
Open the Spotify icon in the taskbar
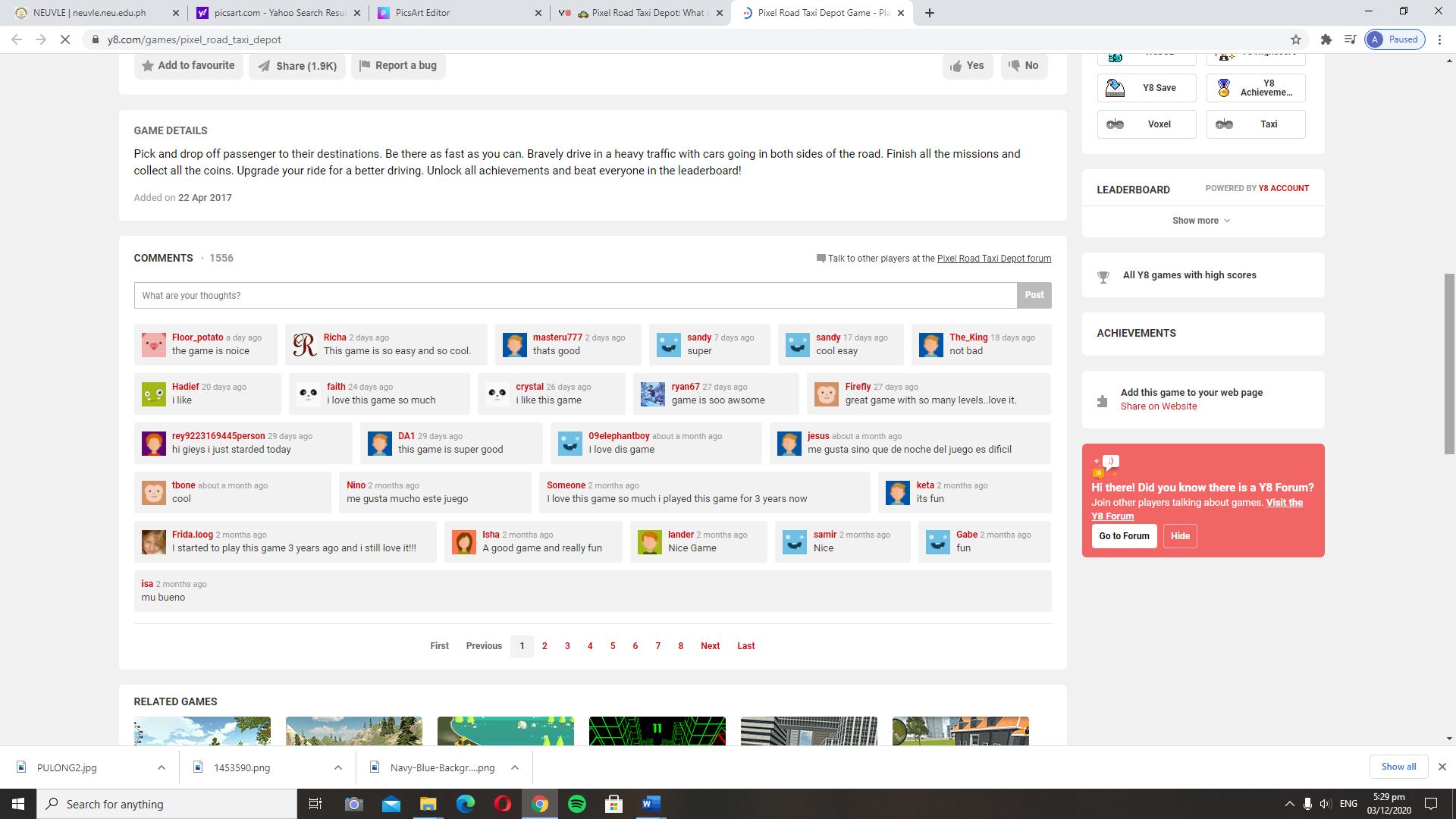coord(577,804)
